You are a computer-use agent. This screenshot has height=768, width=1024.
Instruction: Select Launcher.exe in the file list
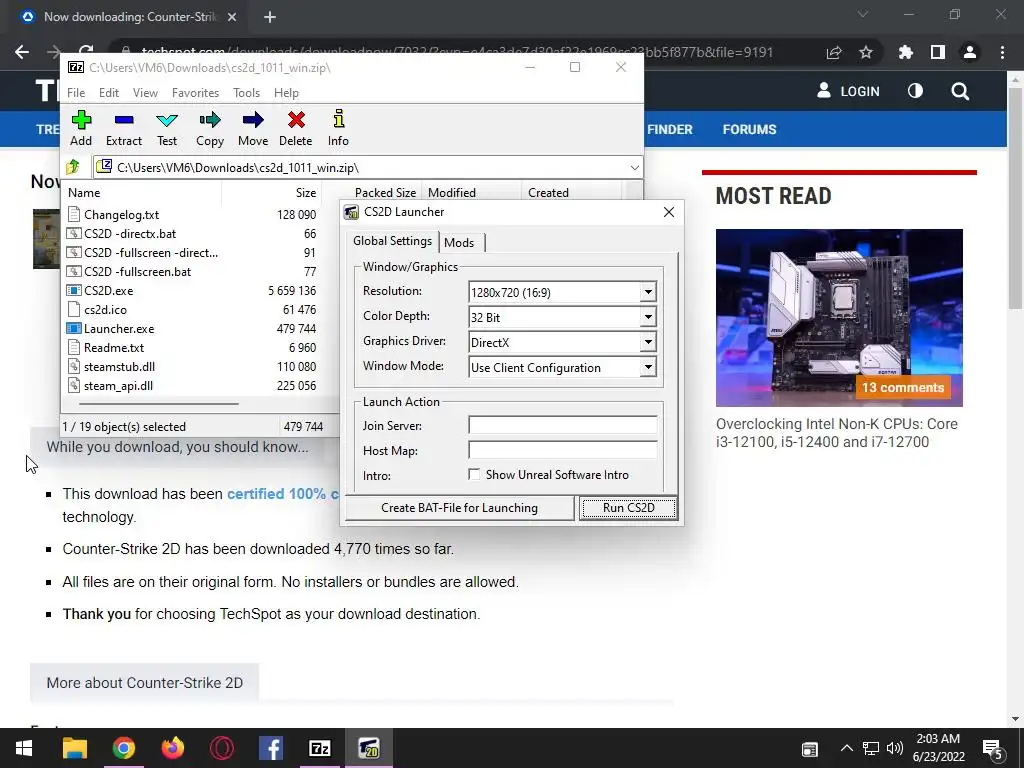click(119, 328)
